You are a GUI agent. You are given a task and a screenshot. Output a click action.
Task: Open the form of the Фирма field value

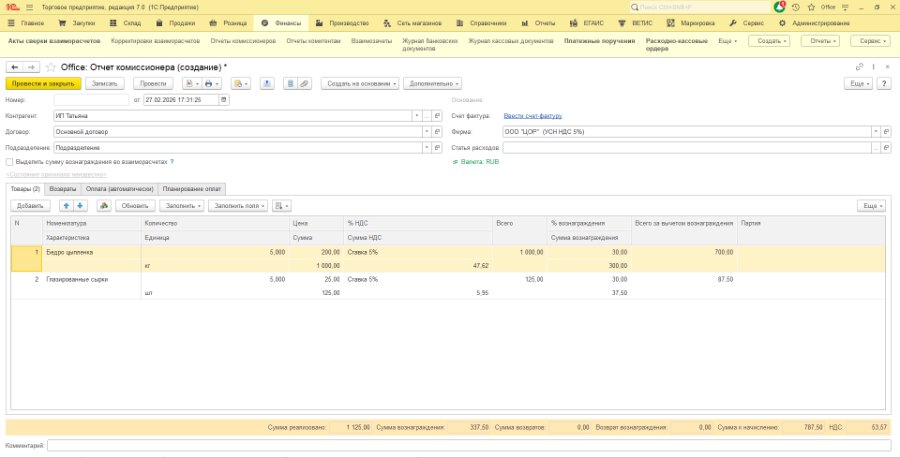(x=886, y=132)
